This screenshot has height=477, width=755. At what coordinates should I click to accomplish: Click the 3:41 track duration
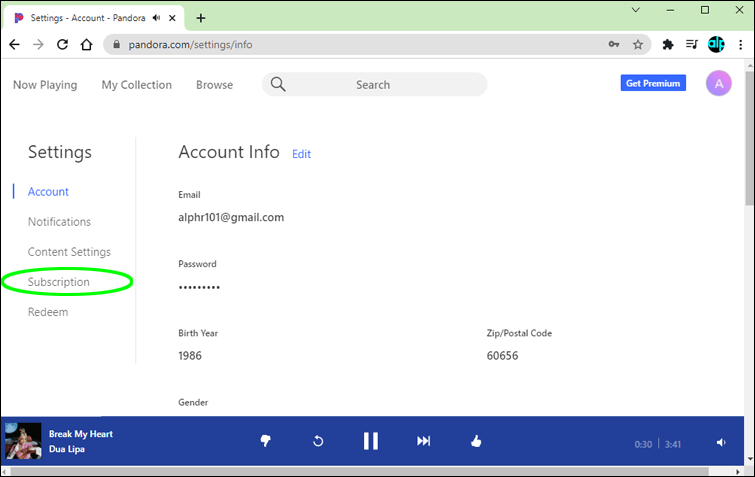(x=673, y=444)
